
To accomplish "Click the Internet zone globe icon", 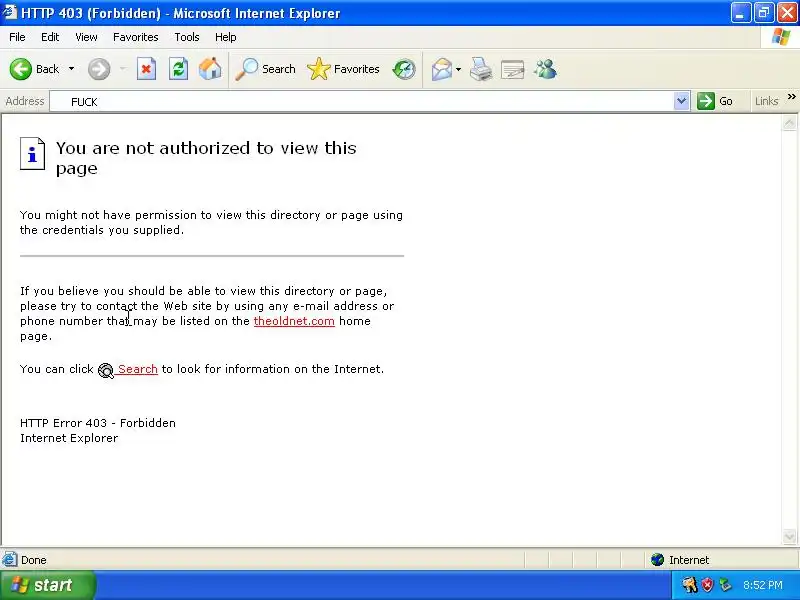I will [x=657, y=560].
